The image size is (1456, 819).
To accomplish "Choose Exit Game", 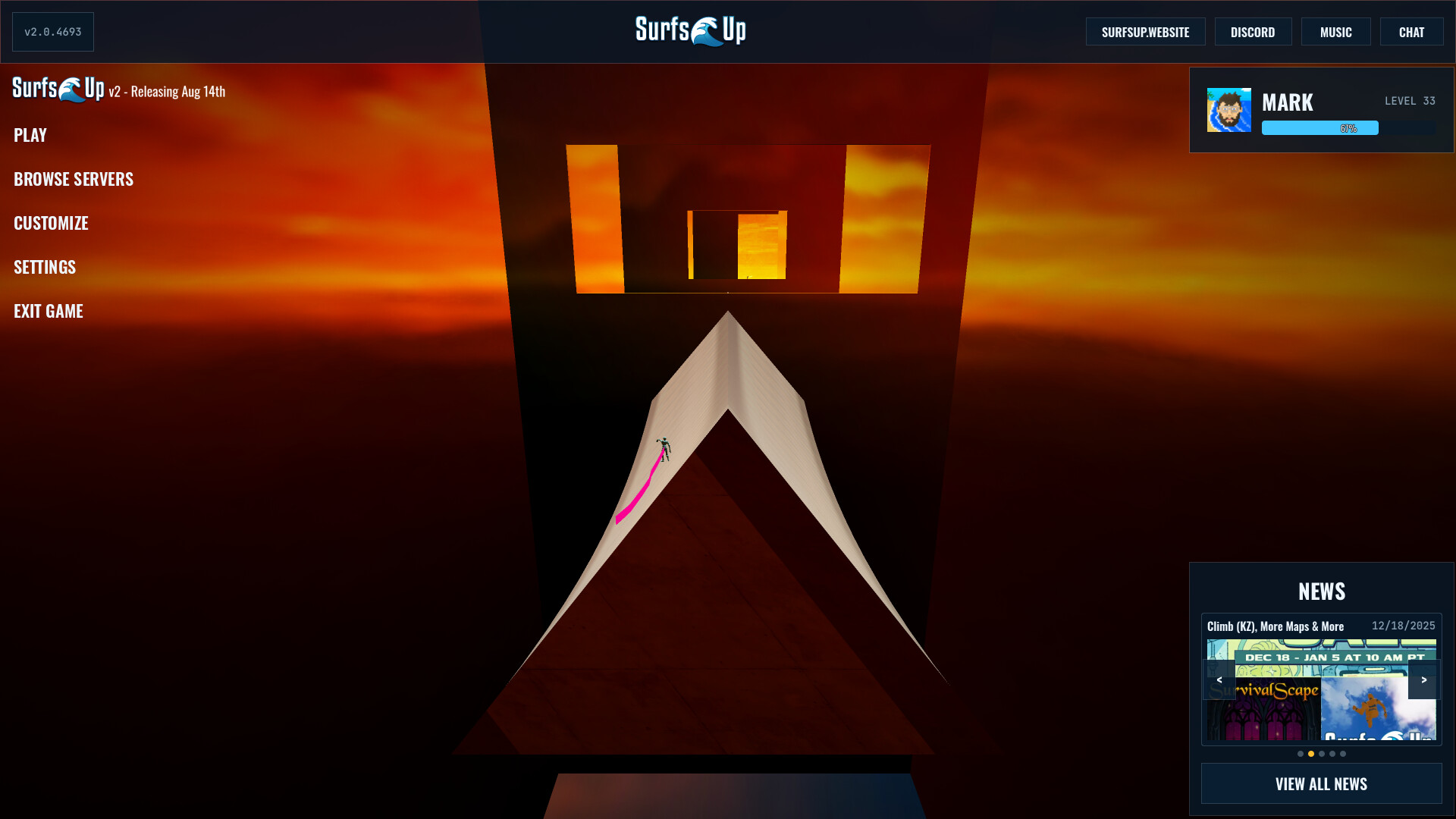I will [x=49, y=311].
